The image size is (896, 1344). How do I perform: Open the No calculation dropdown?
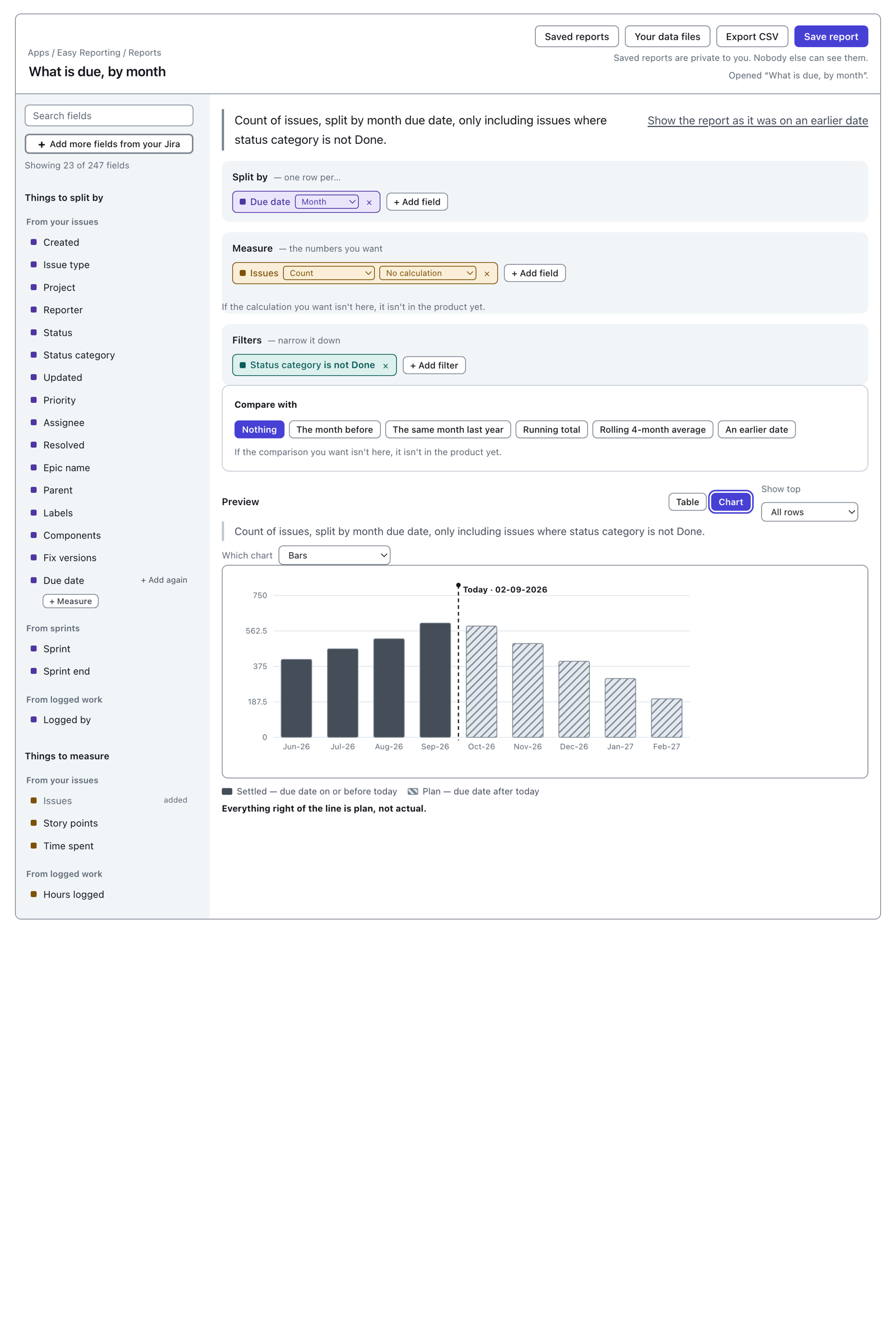[427, 273]
